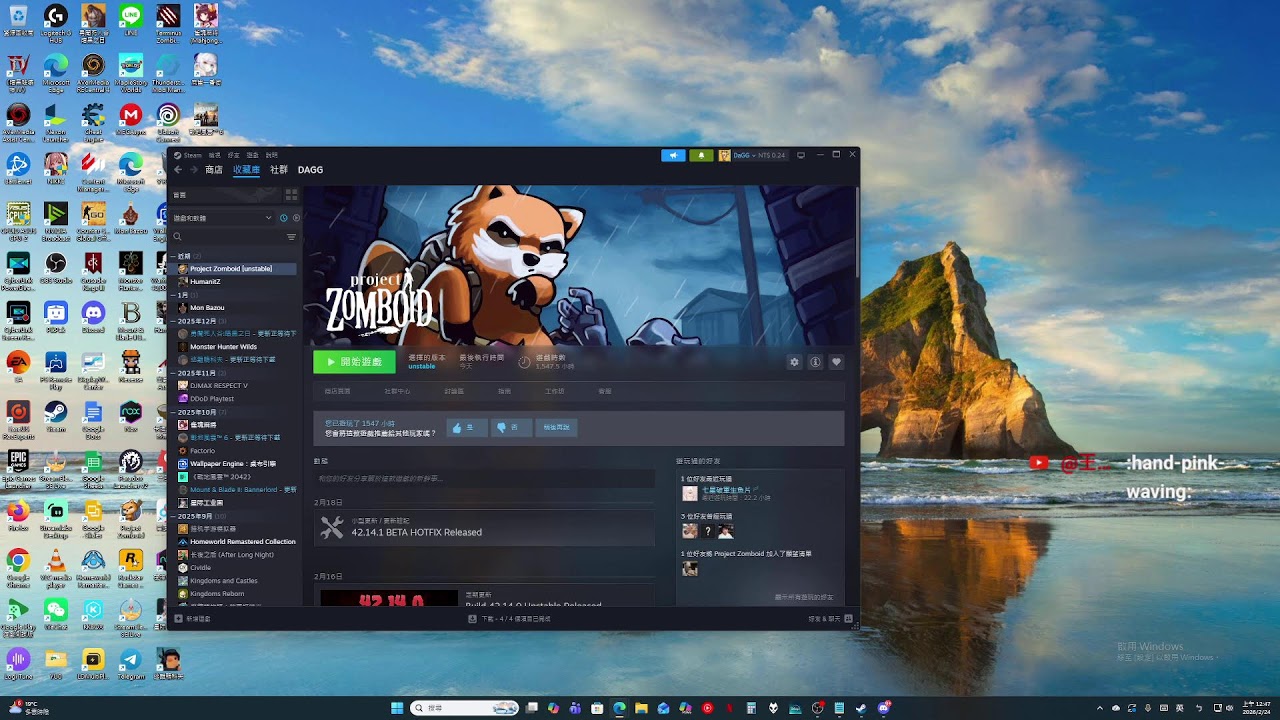
Task: Toggle the favorite heart icon
Action: (836, 362)
